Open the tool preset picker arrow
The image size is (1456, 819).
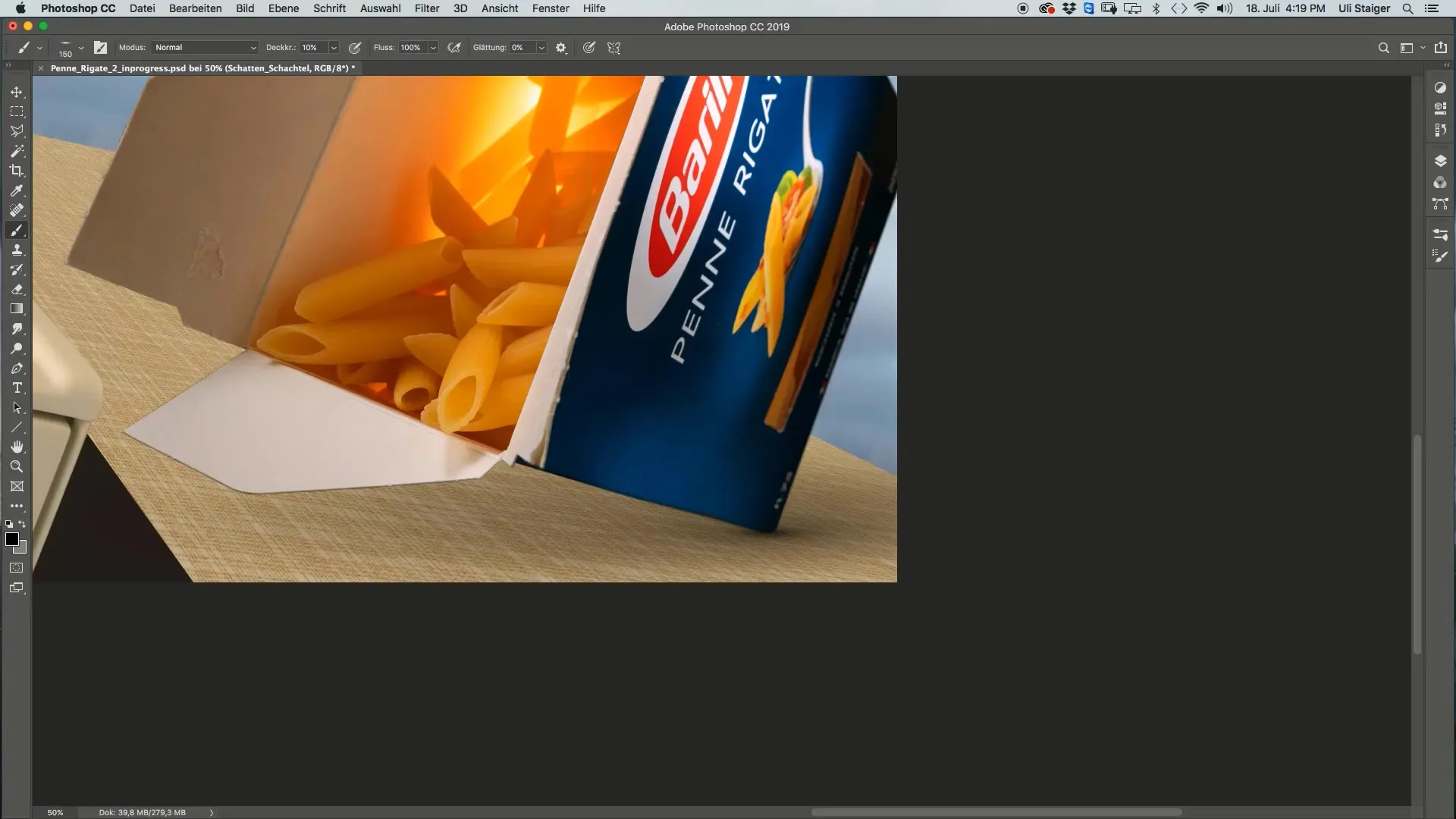click(x=39, y=48)
